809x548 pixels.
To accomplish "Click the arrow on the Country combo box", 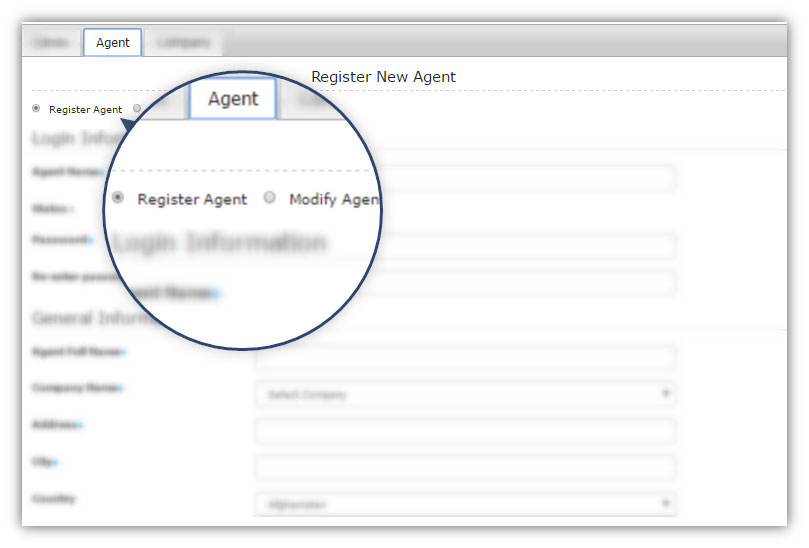I will [665, 503].
